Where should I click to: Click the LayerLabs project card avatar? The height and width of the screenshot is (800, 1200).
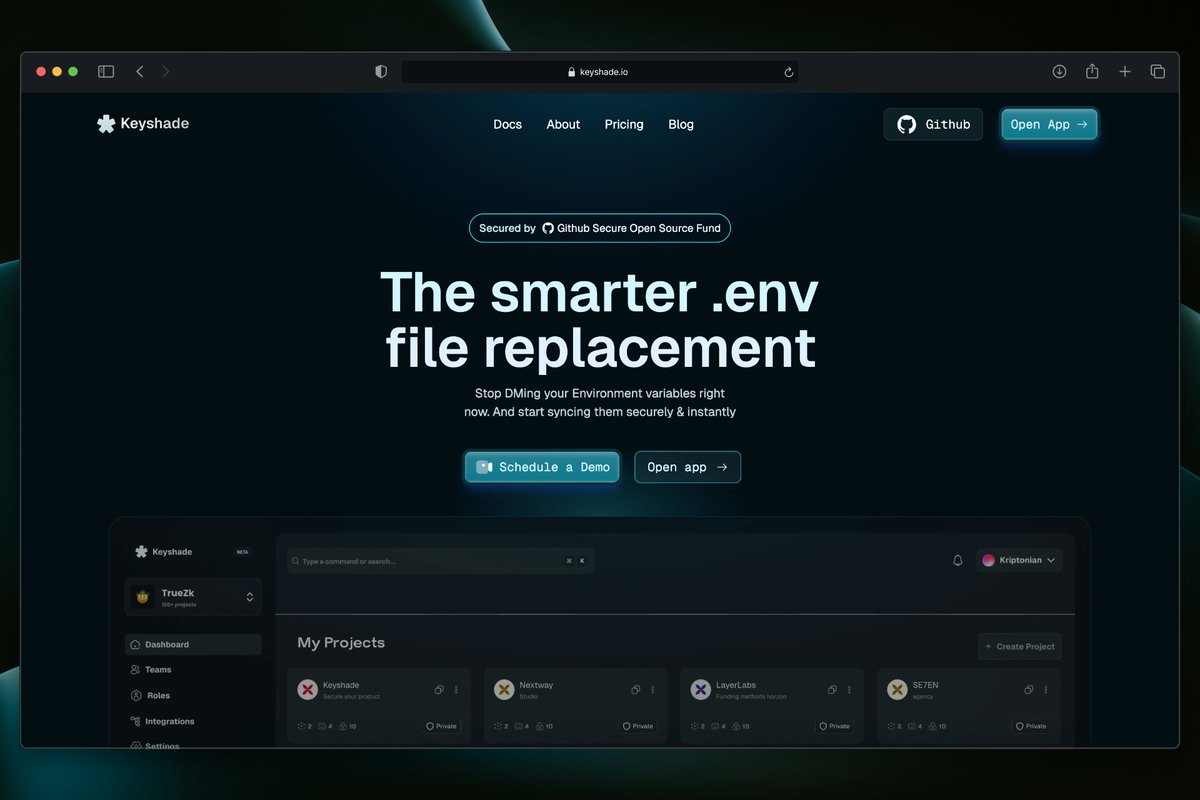point(701,690)
